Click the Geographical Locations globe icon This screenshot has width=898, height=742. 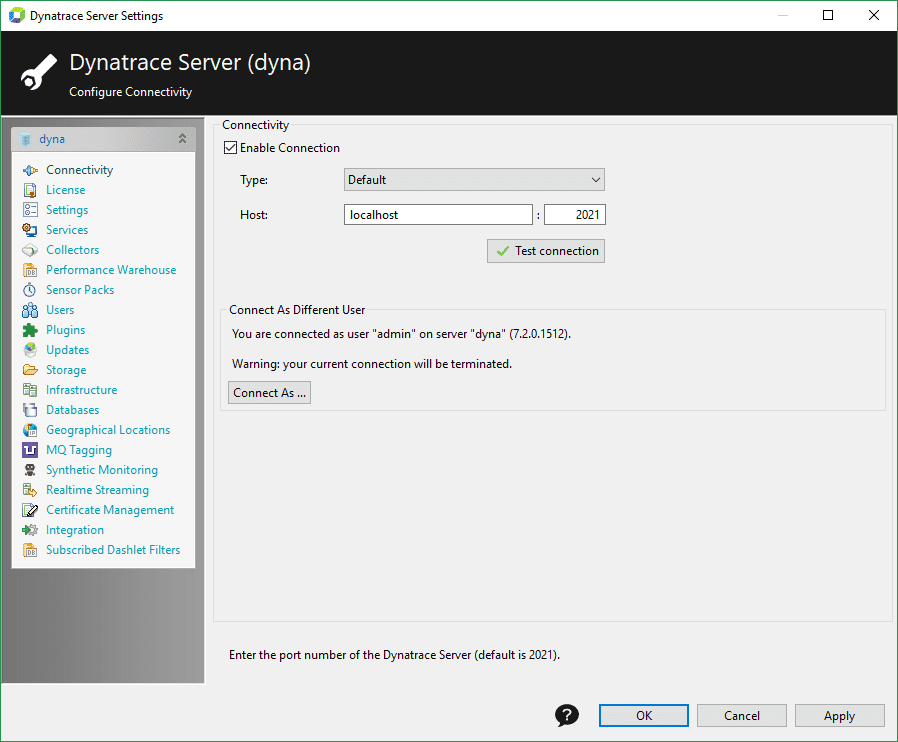click(30, 430)
